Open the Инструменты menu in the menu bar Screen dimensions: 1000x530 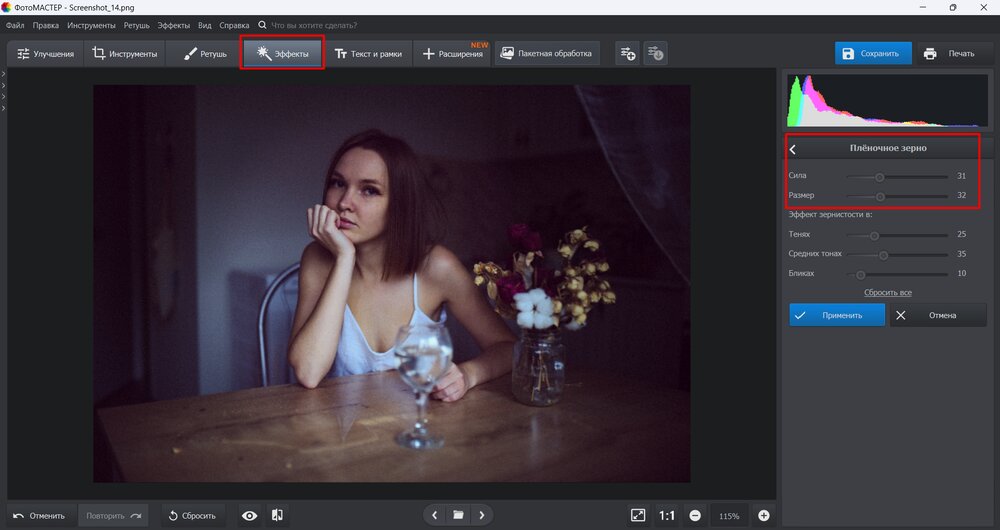coord(91,24)
